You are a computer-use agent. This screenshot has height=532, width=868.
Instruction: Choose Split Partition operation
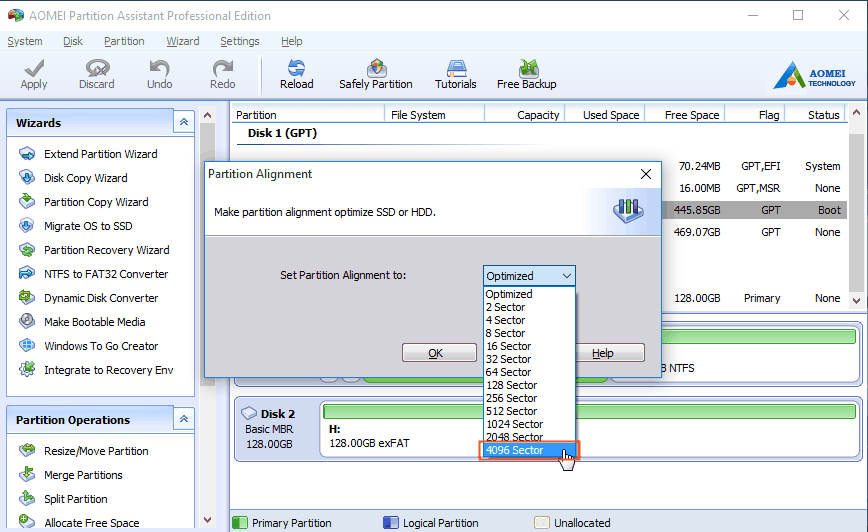pos(76,499)
